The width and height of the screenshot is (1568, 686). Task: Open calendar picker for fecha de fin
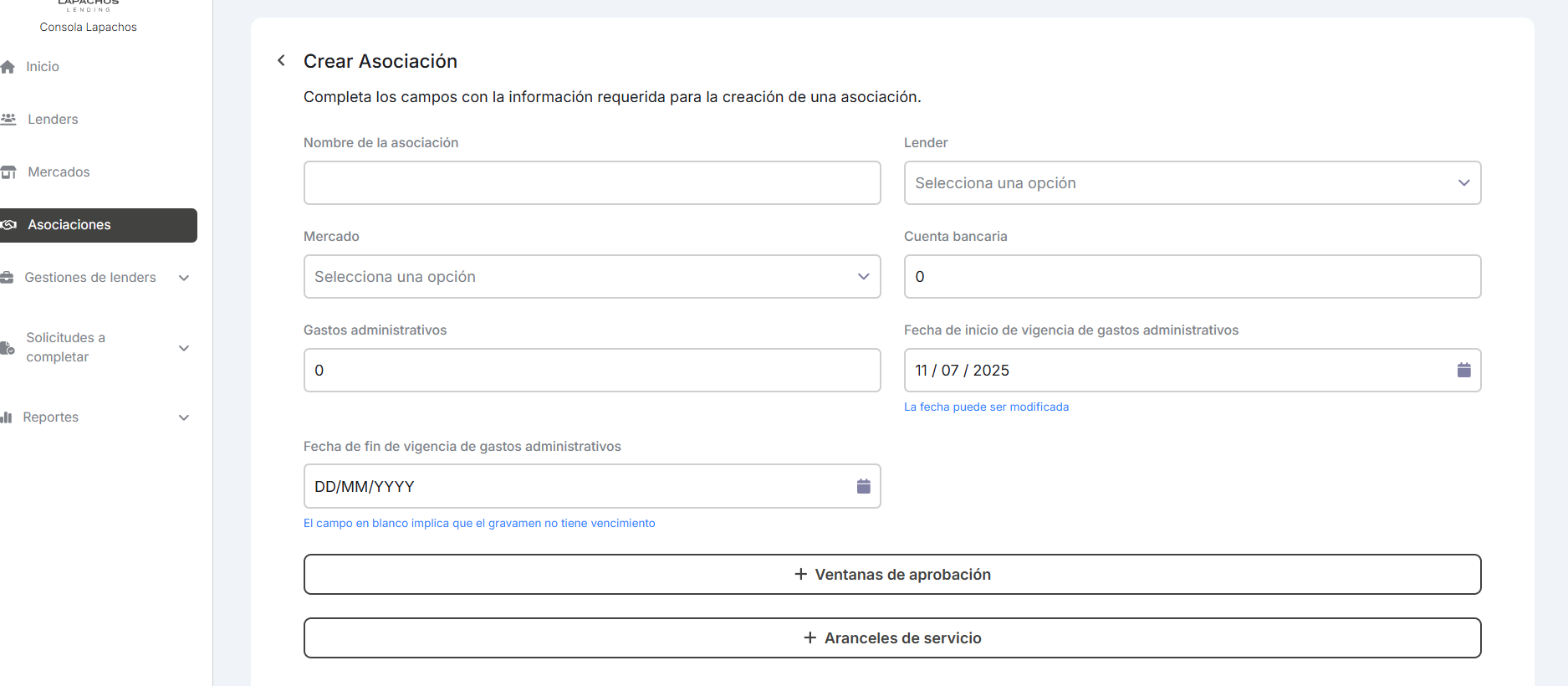[863, 486]
